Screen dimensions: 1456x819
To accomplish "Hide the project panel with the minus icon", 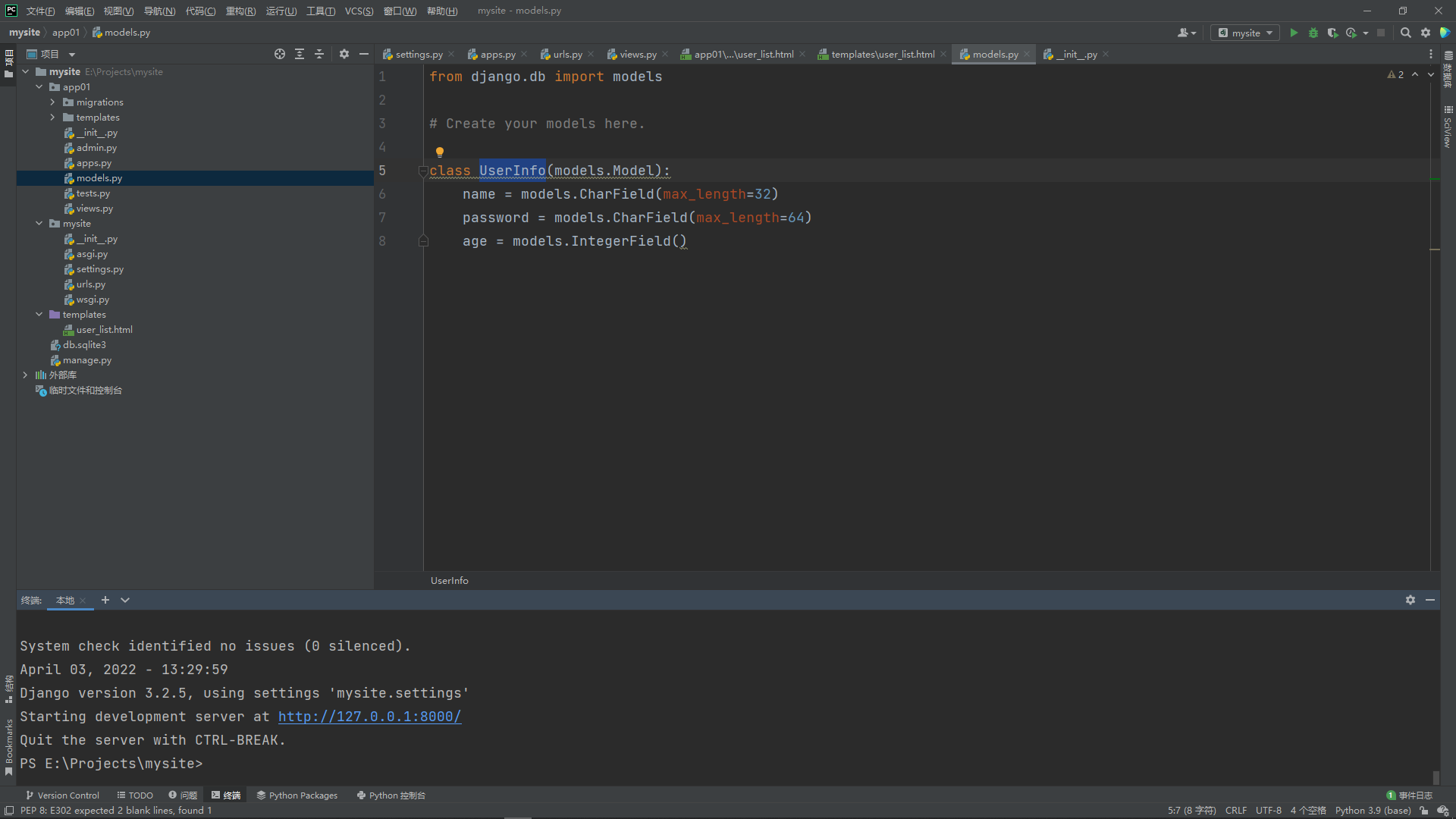I will pos(364,54).
